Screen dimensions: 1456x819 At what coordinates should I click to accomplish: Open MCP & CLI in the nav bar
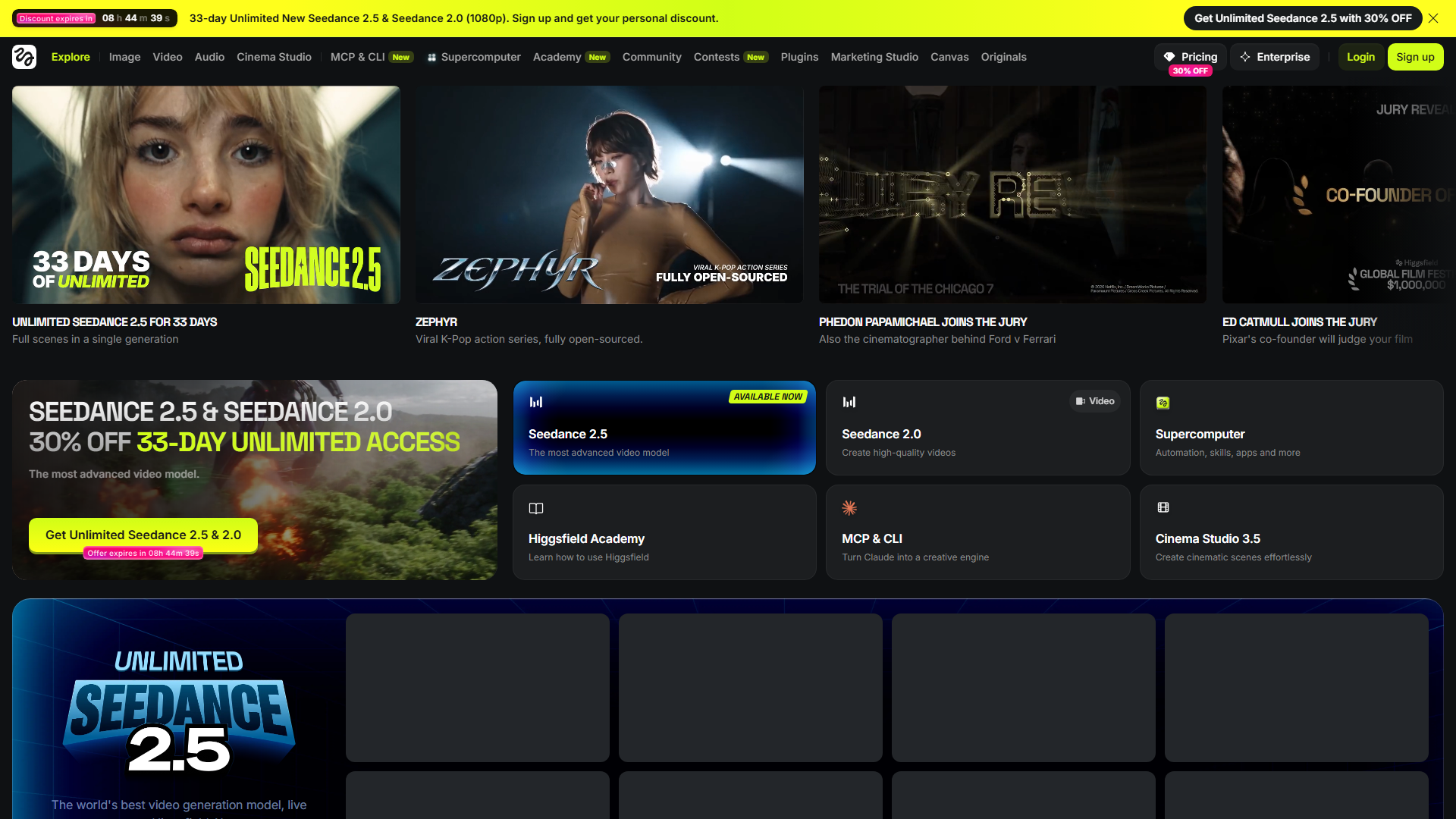(372, 57)
